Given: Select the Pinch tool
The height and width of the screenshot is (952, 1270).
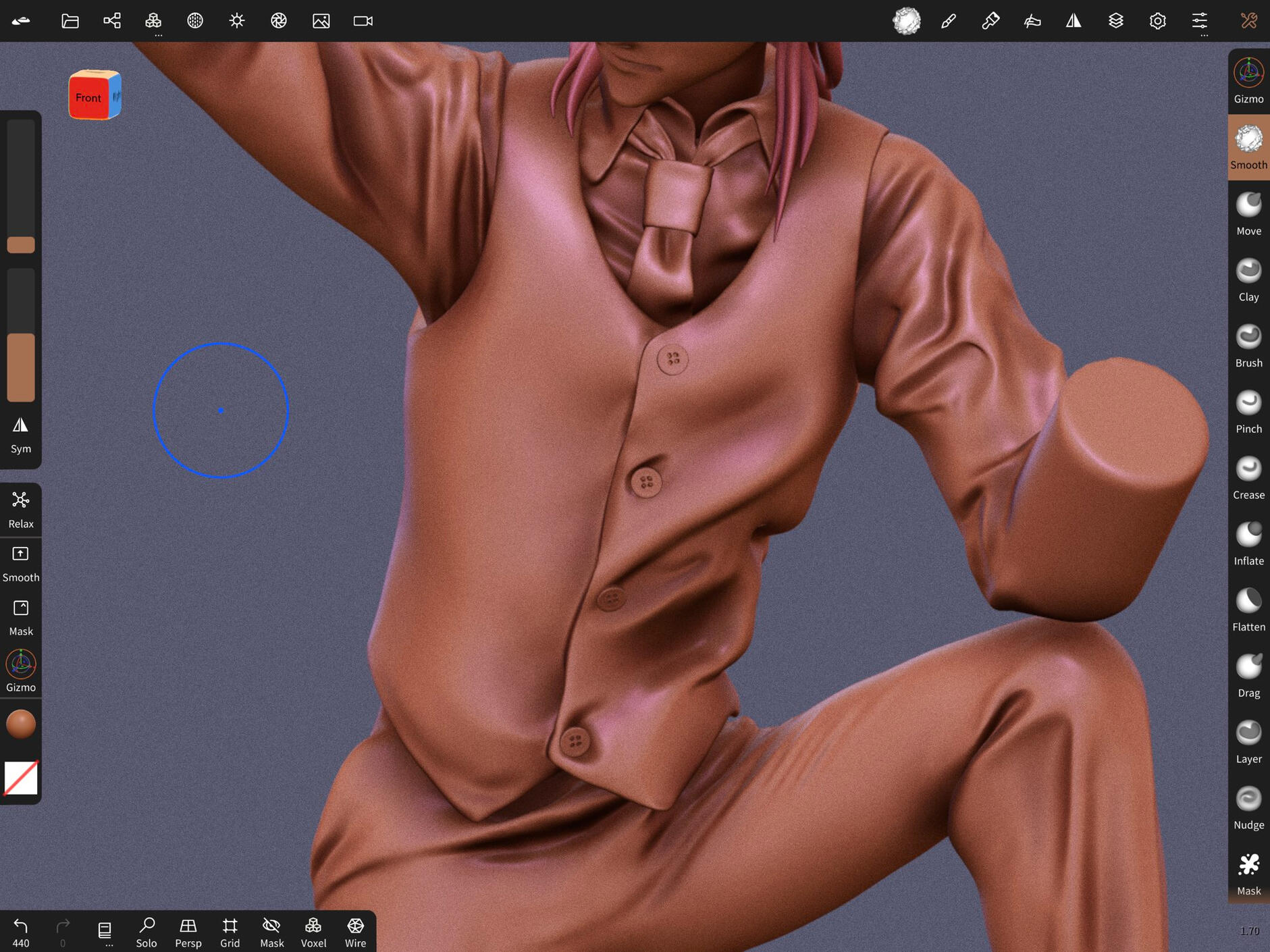Looking at the screenshot, I should coord(1248,412).
